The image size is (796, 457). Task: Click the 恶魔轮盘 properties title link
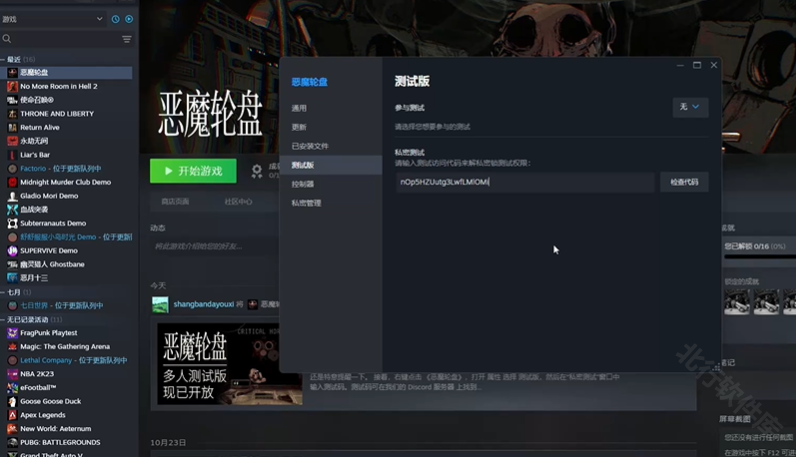[309, 82]
